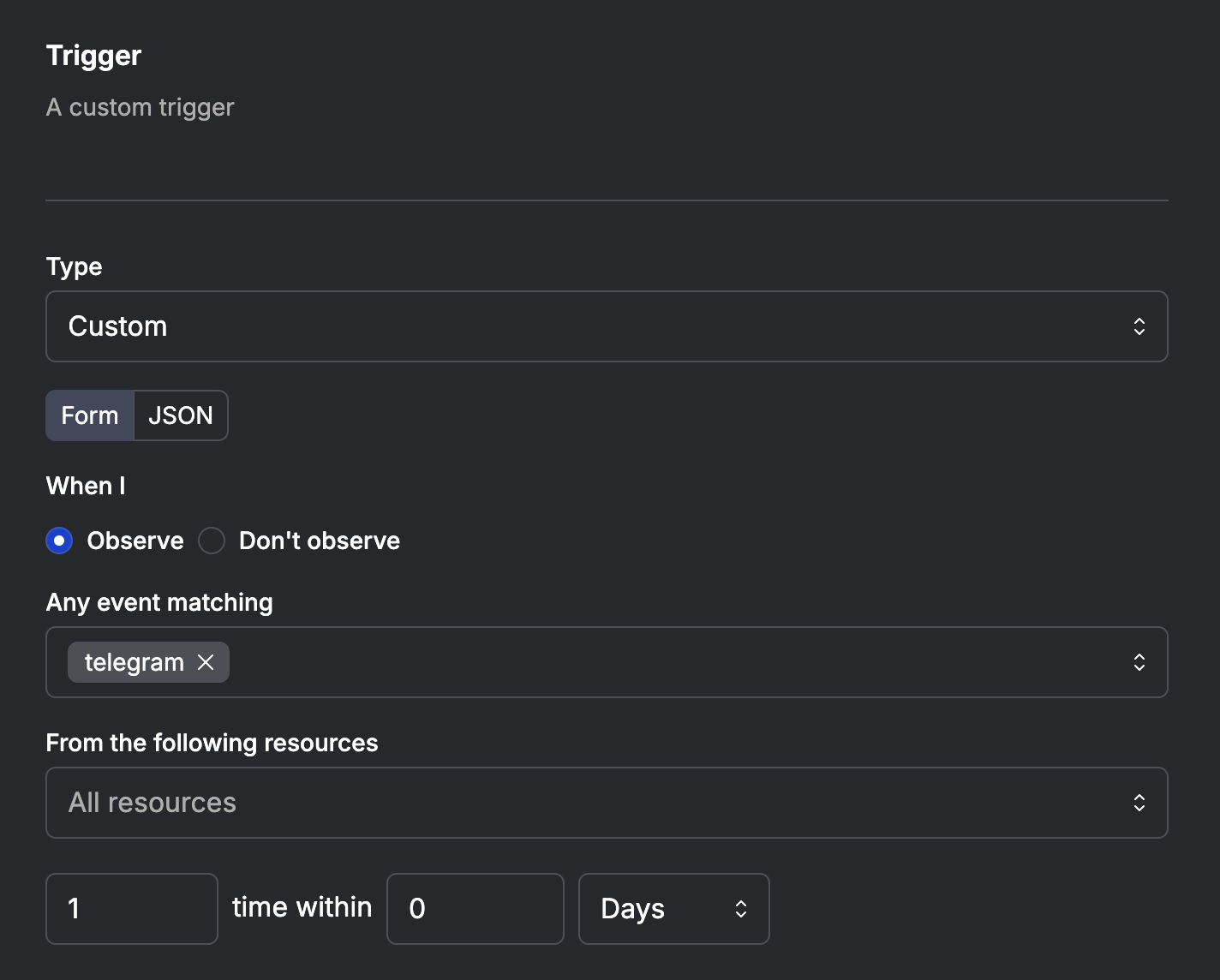Remove the telegram event tag
The width and height of the screenshot is (1220, 980).
tap(206, 662)
